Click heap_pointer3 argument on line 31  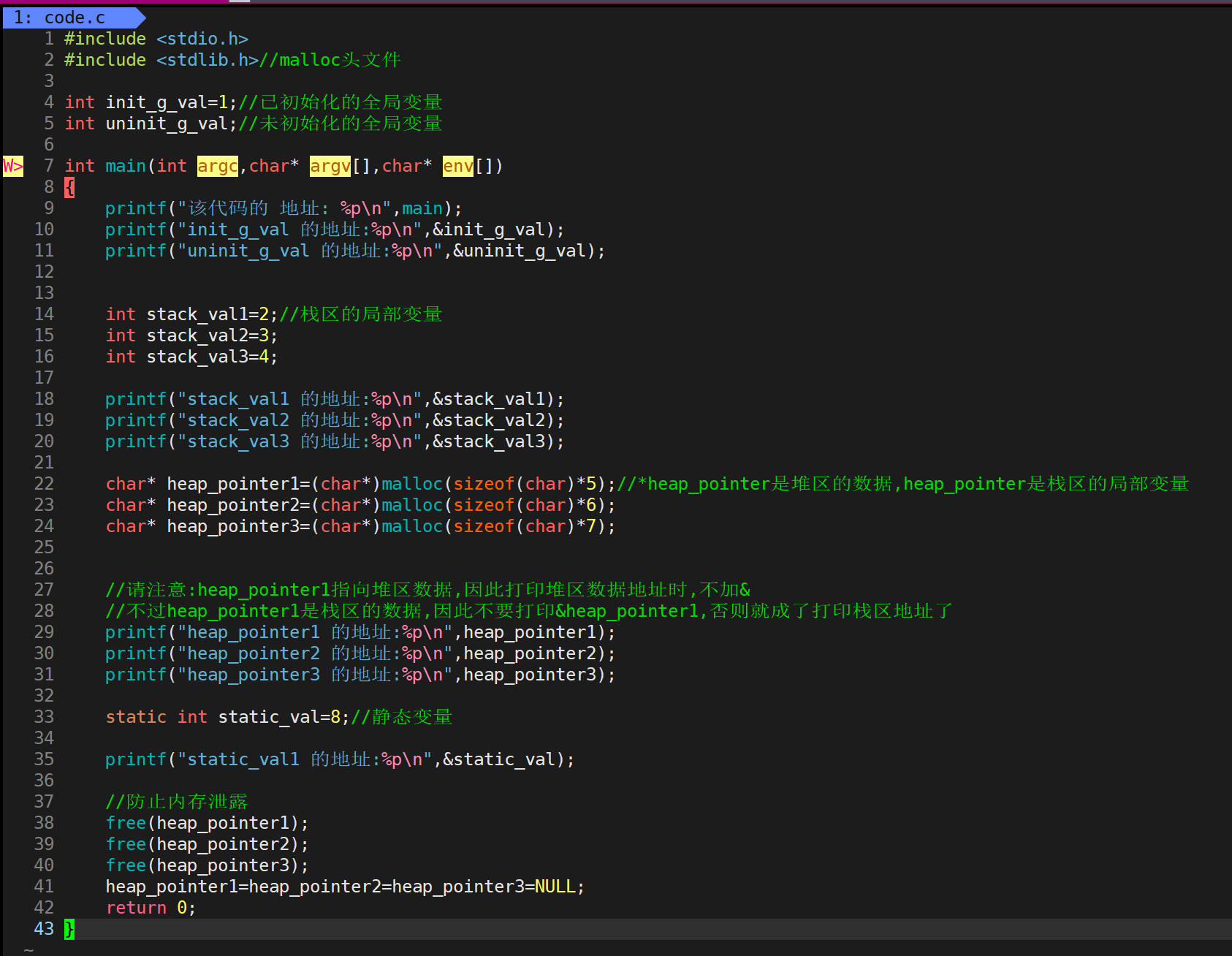click(530, 675)
